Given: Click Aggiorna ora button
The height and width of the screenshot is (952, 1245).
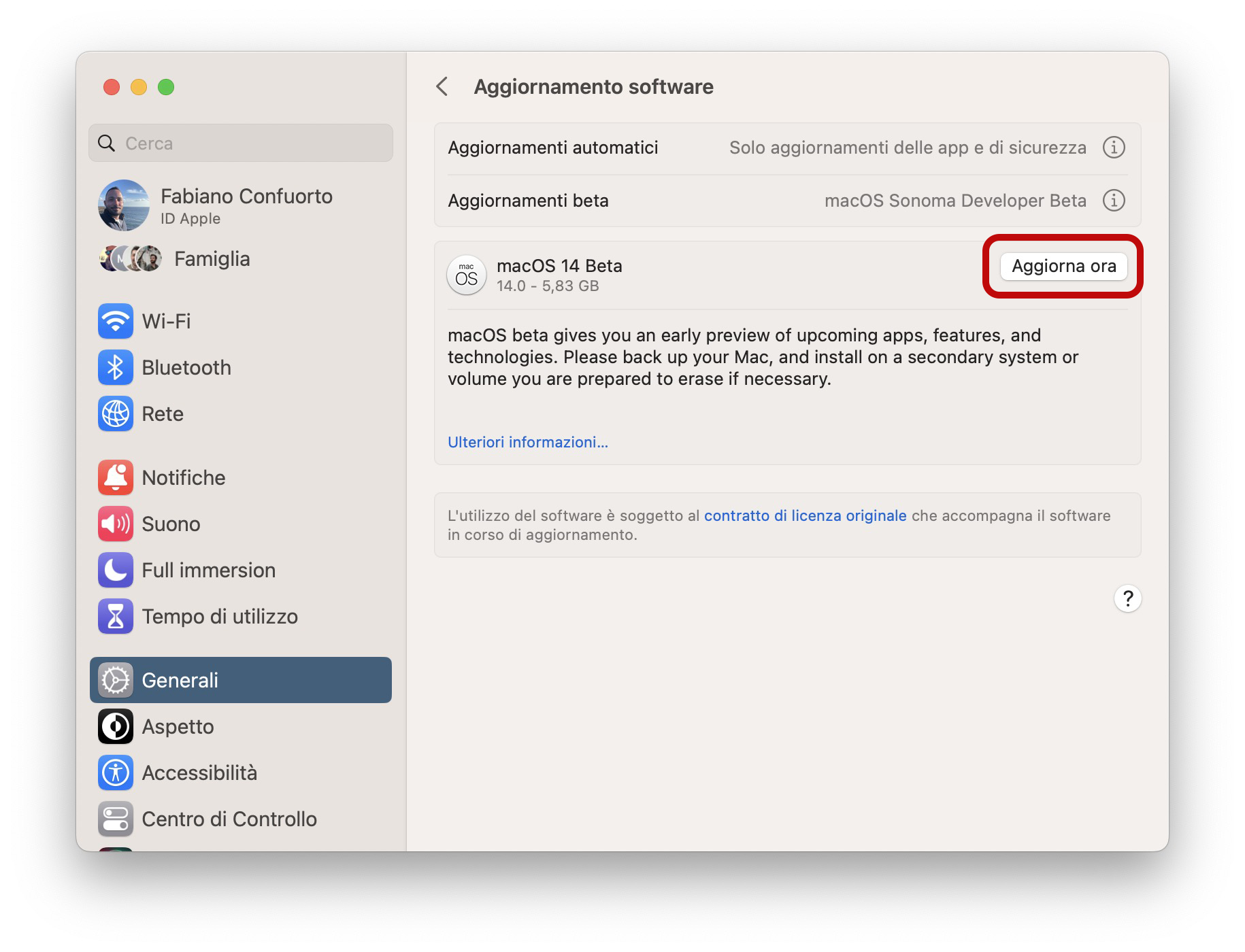Looking at the screenshot, I should [1063, 266].
